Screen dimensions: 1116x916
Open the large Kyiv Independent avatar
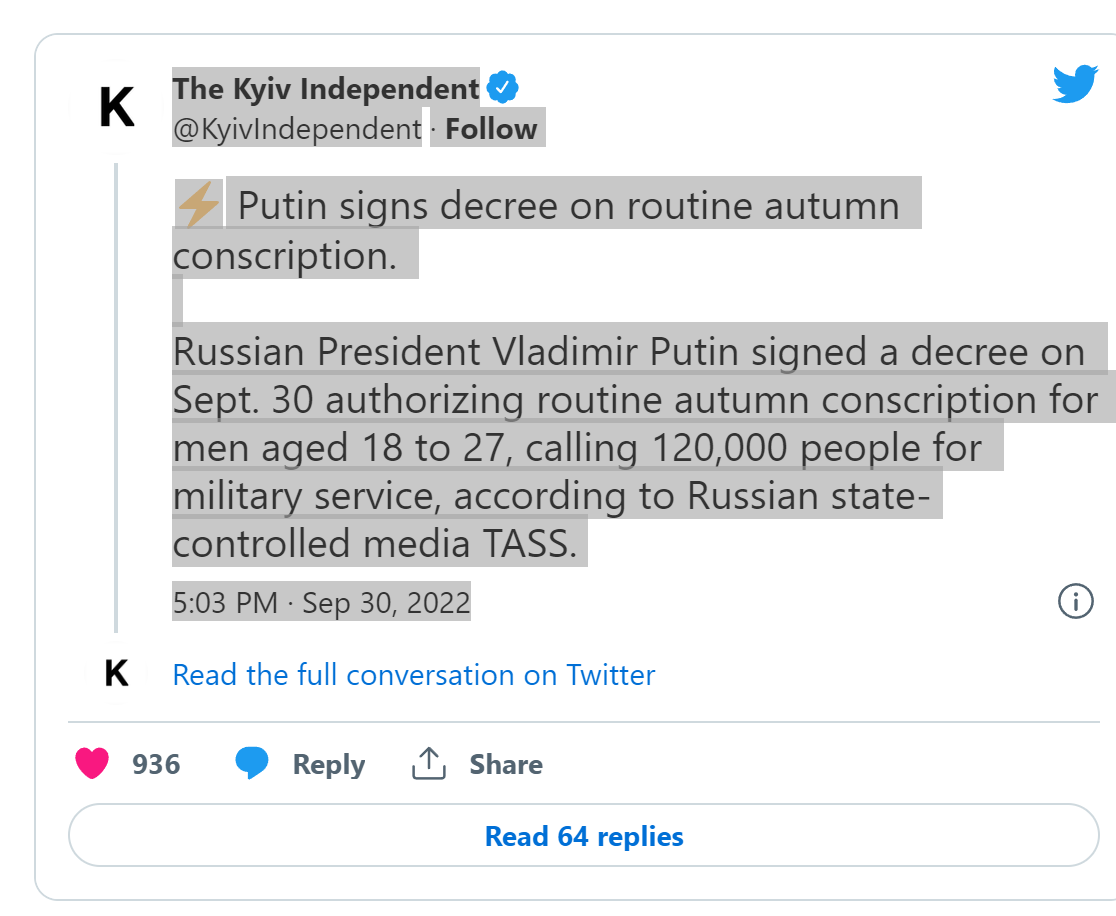117,107
